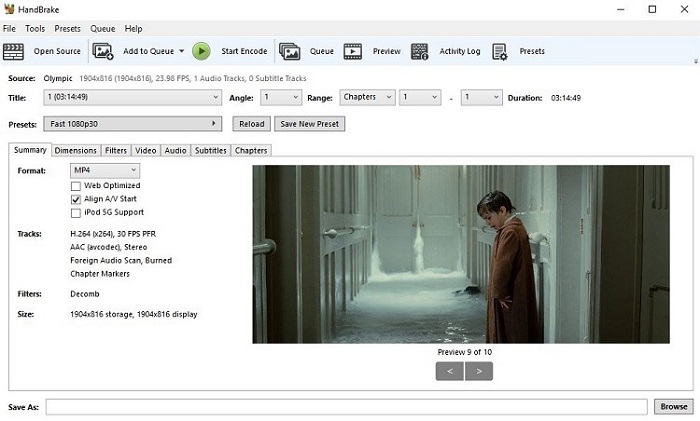Click the 'AAC (avcodec), Stereo' track text
The image size is (700, 421).
tap(108, 247)
